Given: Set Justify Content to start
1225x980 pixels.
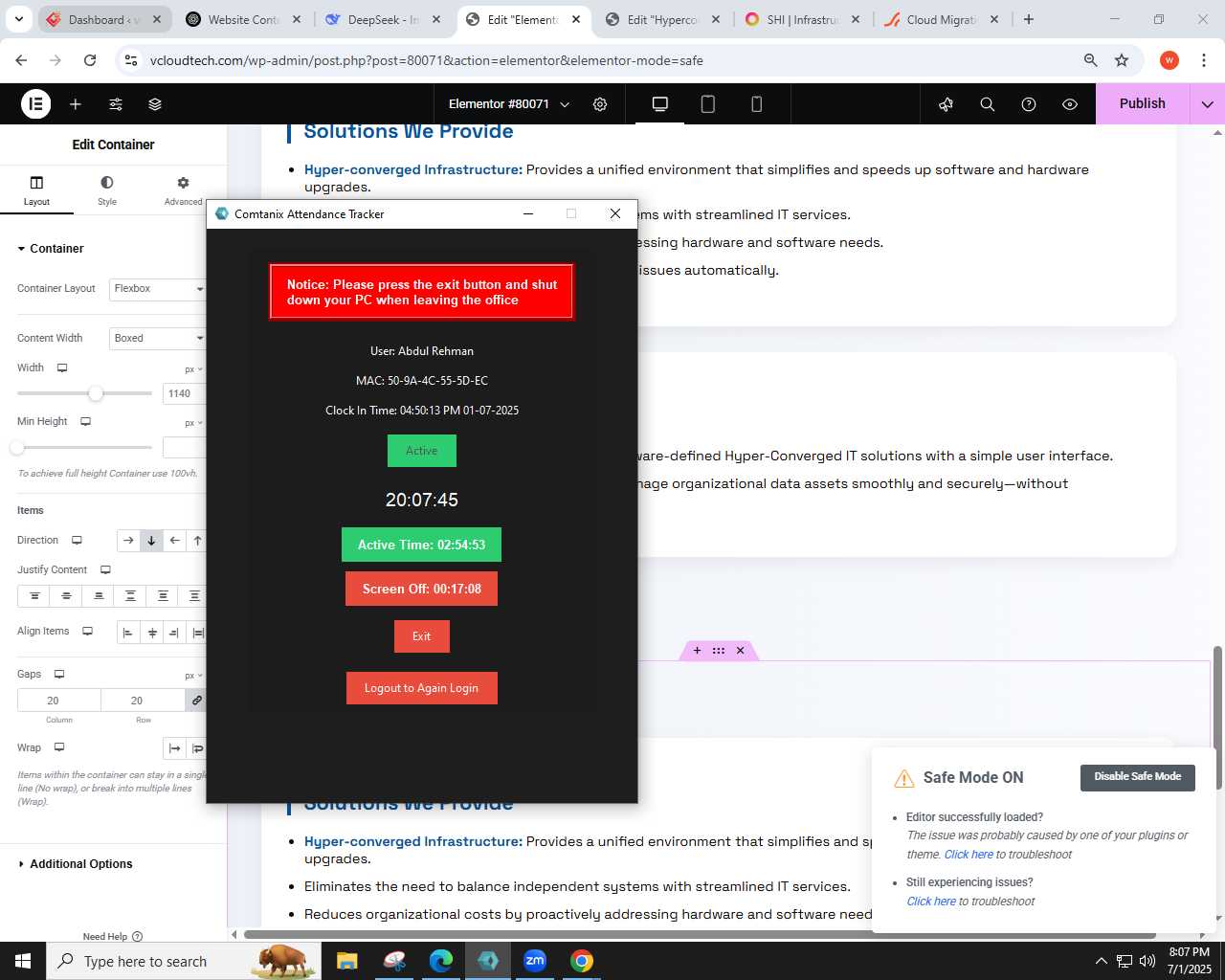Looking at the screenshot, I should tap(34, 596).
